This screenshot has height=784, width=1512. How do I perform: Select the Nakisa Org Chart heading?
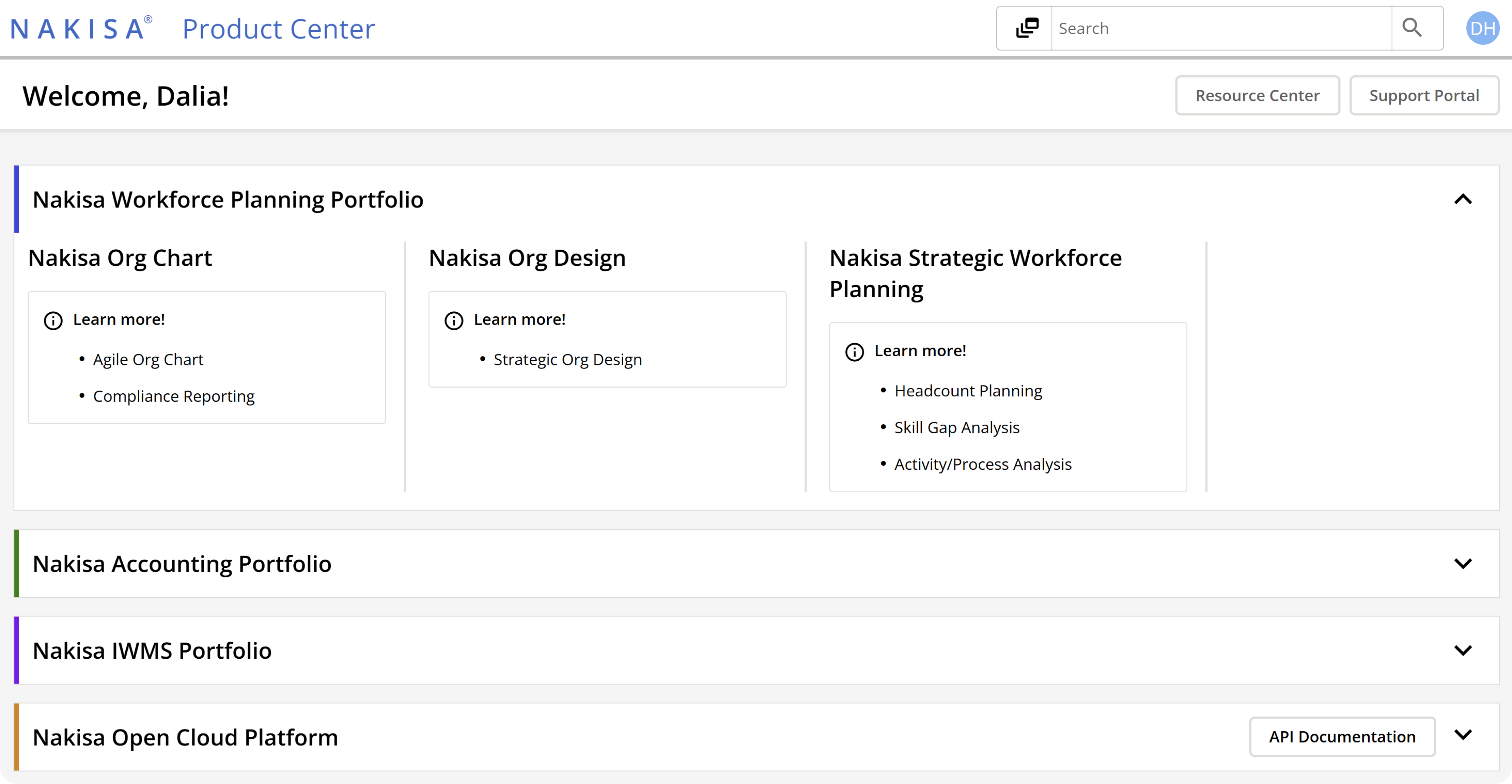pos(120,258)
